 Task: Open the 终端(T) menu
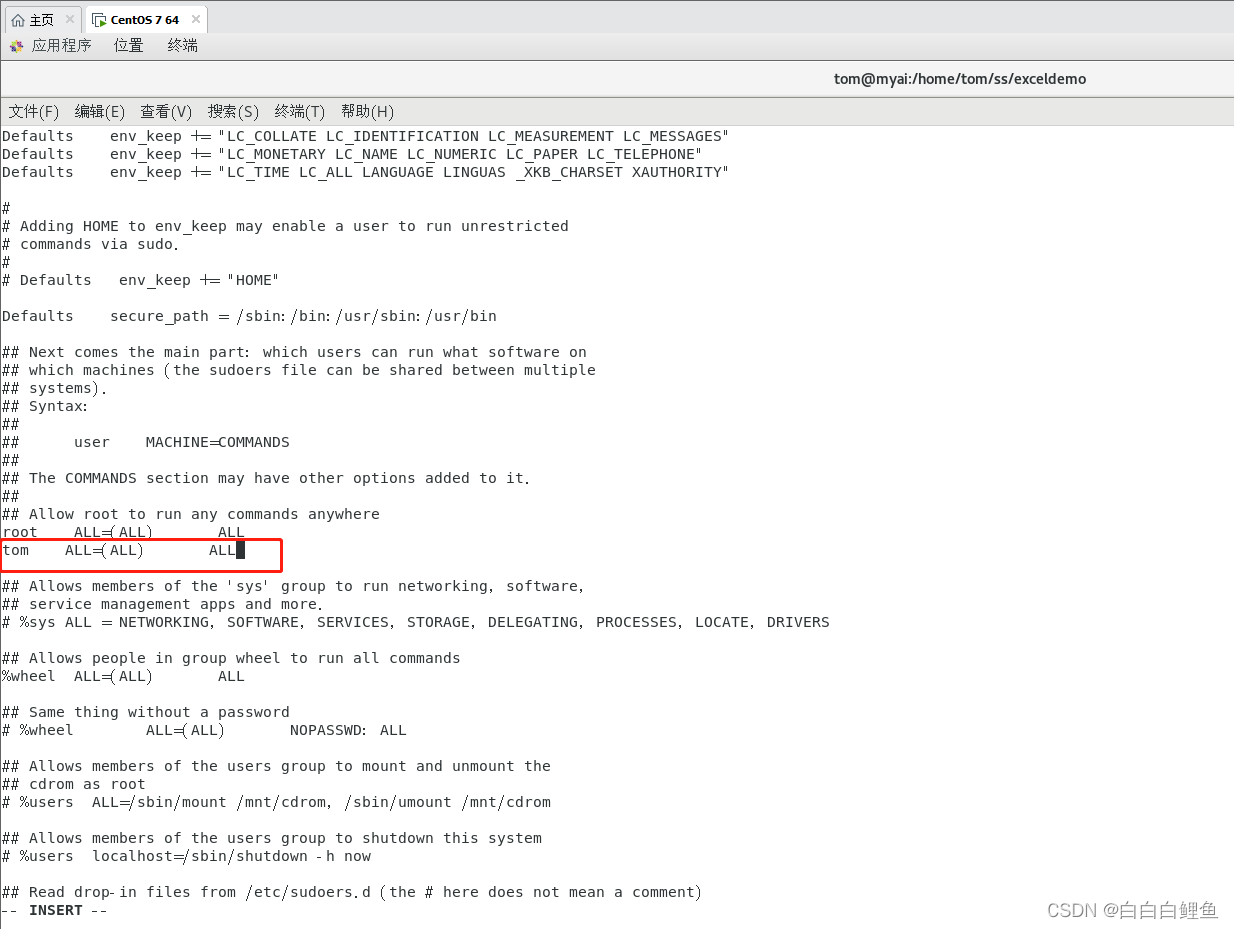[x=298, y=111]
